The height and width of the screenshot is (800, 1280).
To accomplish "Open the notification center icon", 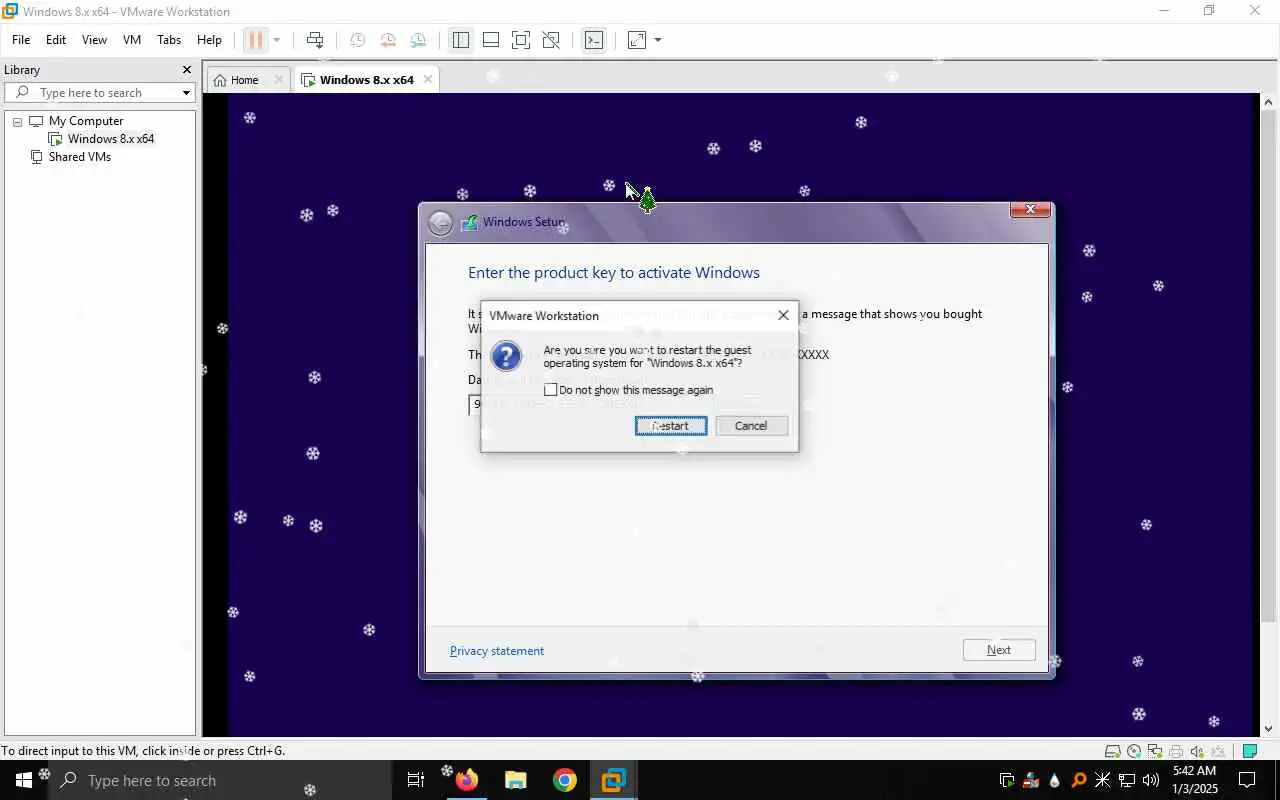I will pyautogui.click(x=1247, y=781).
